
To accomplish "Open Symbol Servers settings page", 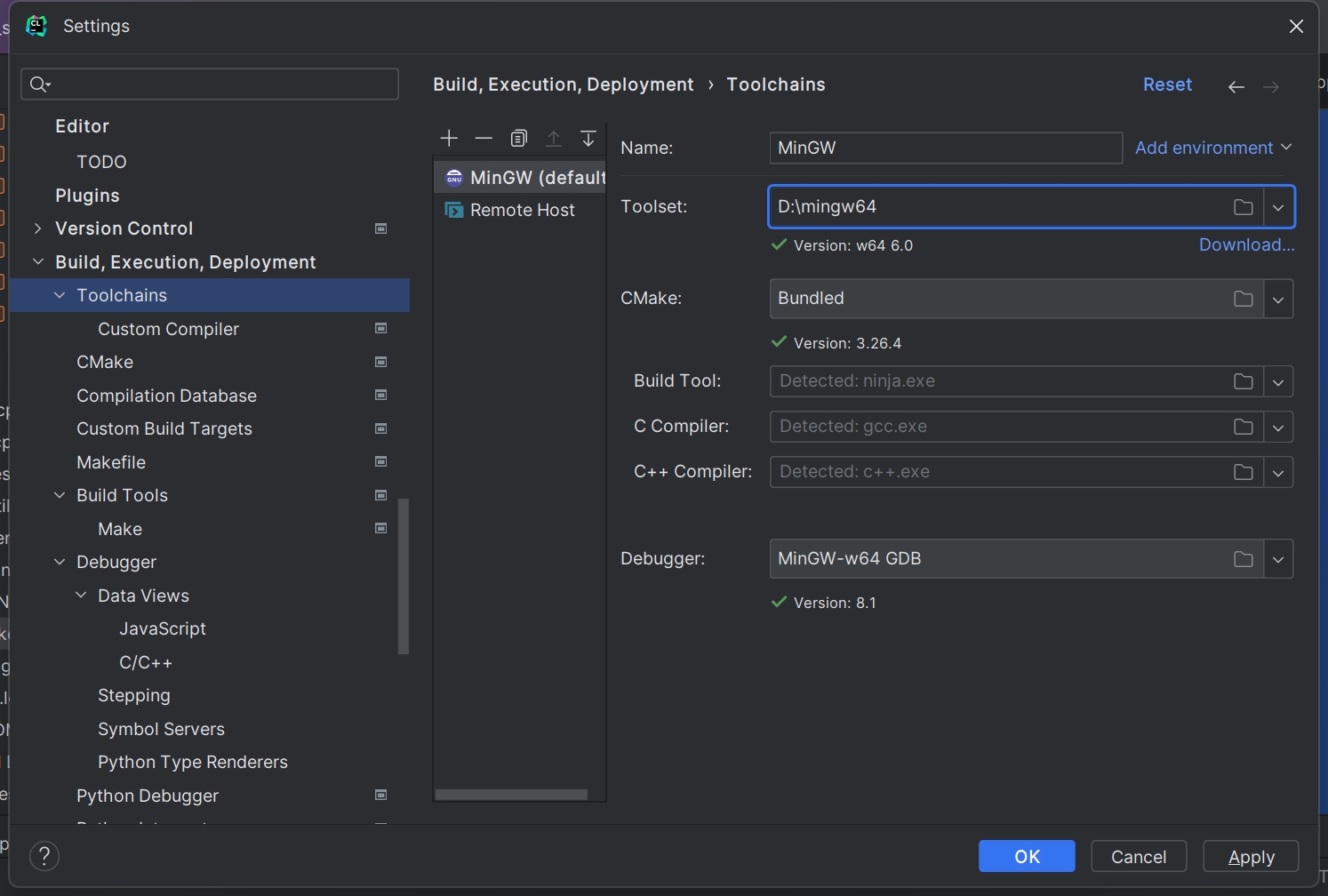I will (161, 729).
